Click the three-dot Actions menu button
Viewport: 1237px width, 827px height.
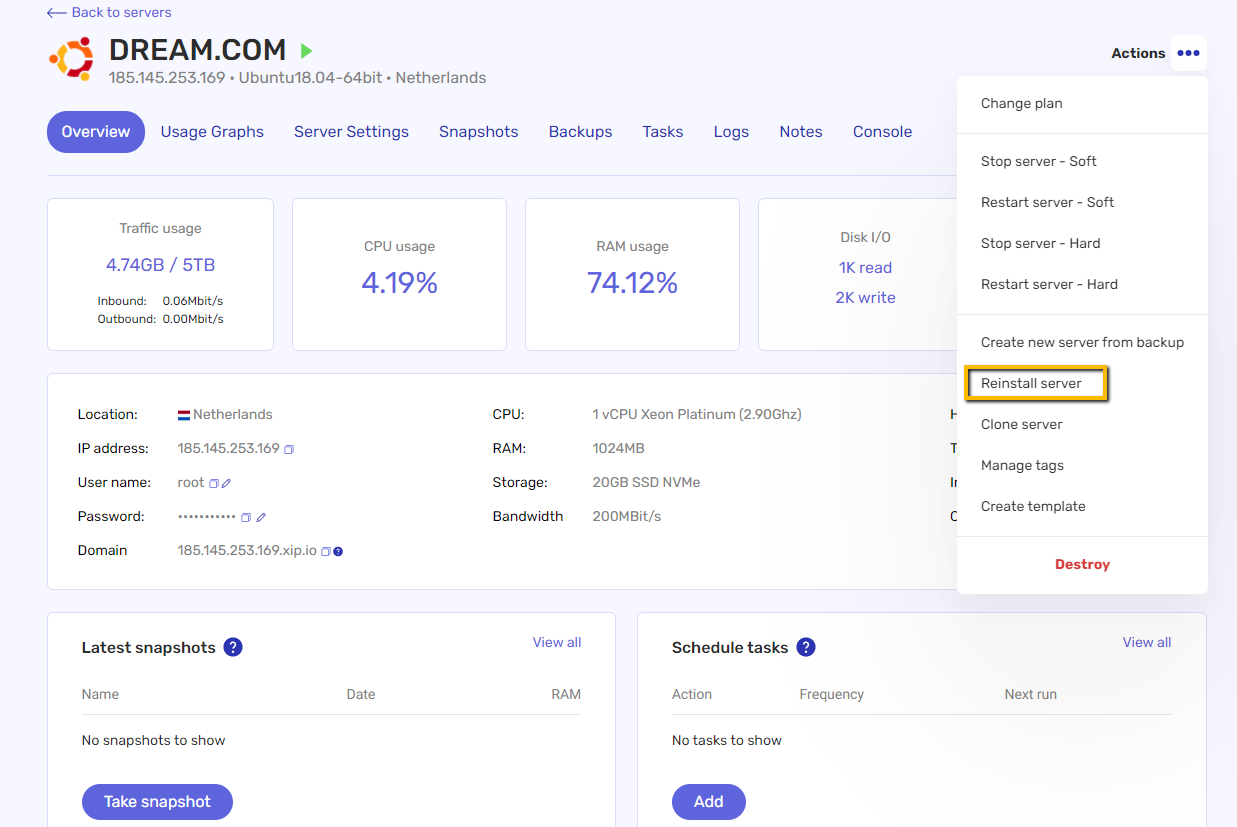(1188, 53)
